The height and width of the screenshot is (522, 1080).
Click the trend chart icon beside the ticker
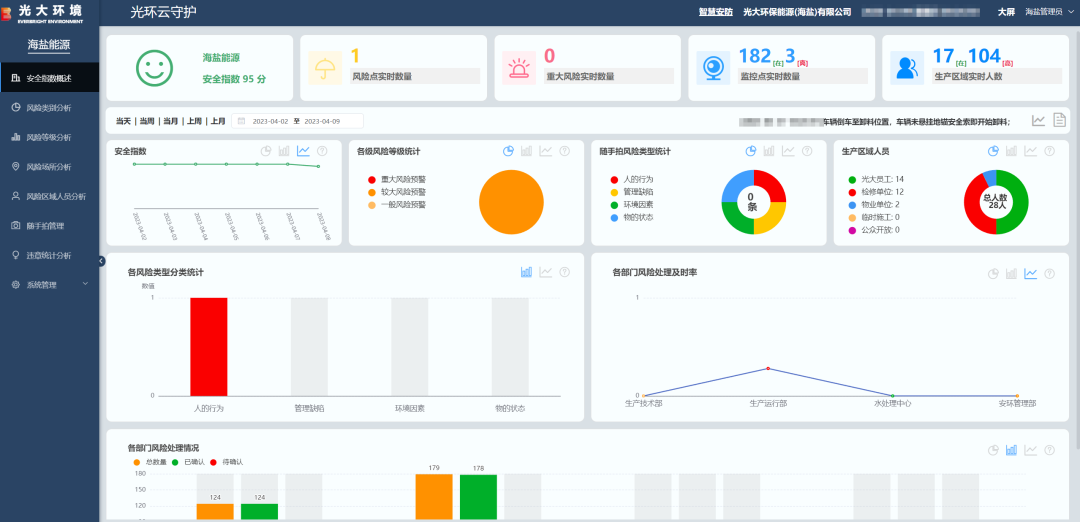coord(1038,120)
